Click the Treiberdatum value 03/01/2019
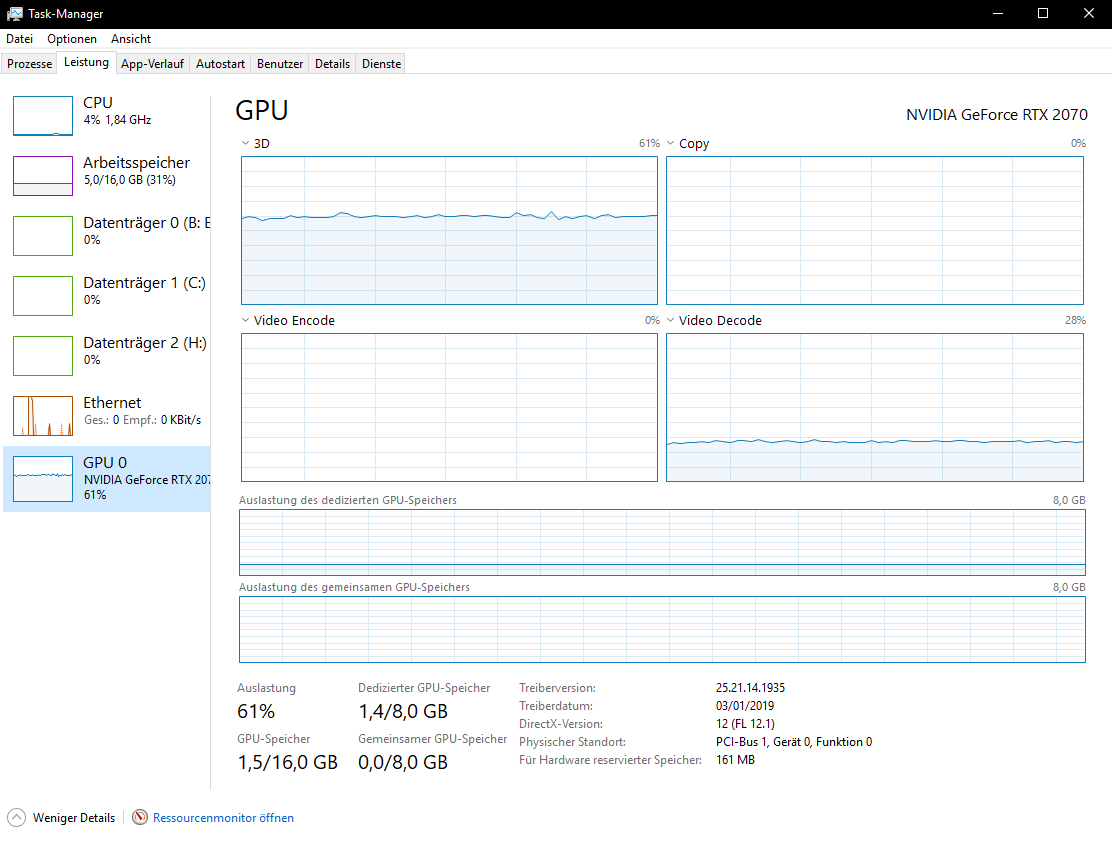This screenshot has height=842, width=1112. click(x=745, y=706)
